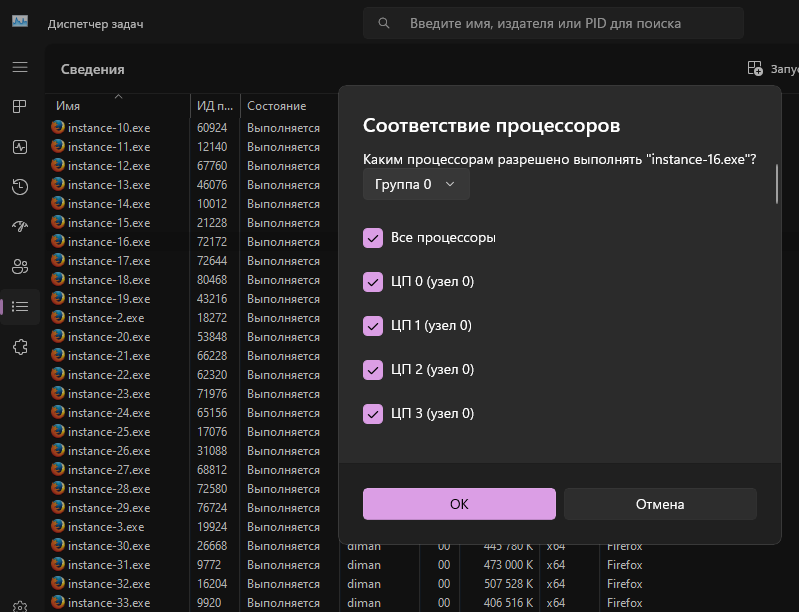Select the instance-15.exe process name
This screenshot has width=799, height=612.
109,223
